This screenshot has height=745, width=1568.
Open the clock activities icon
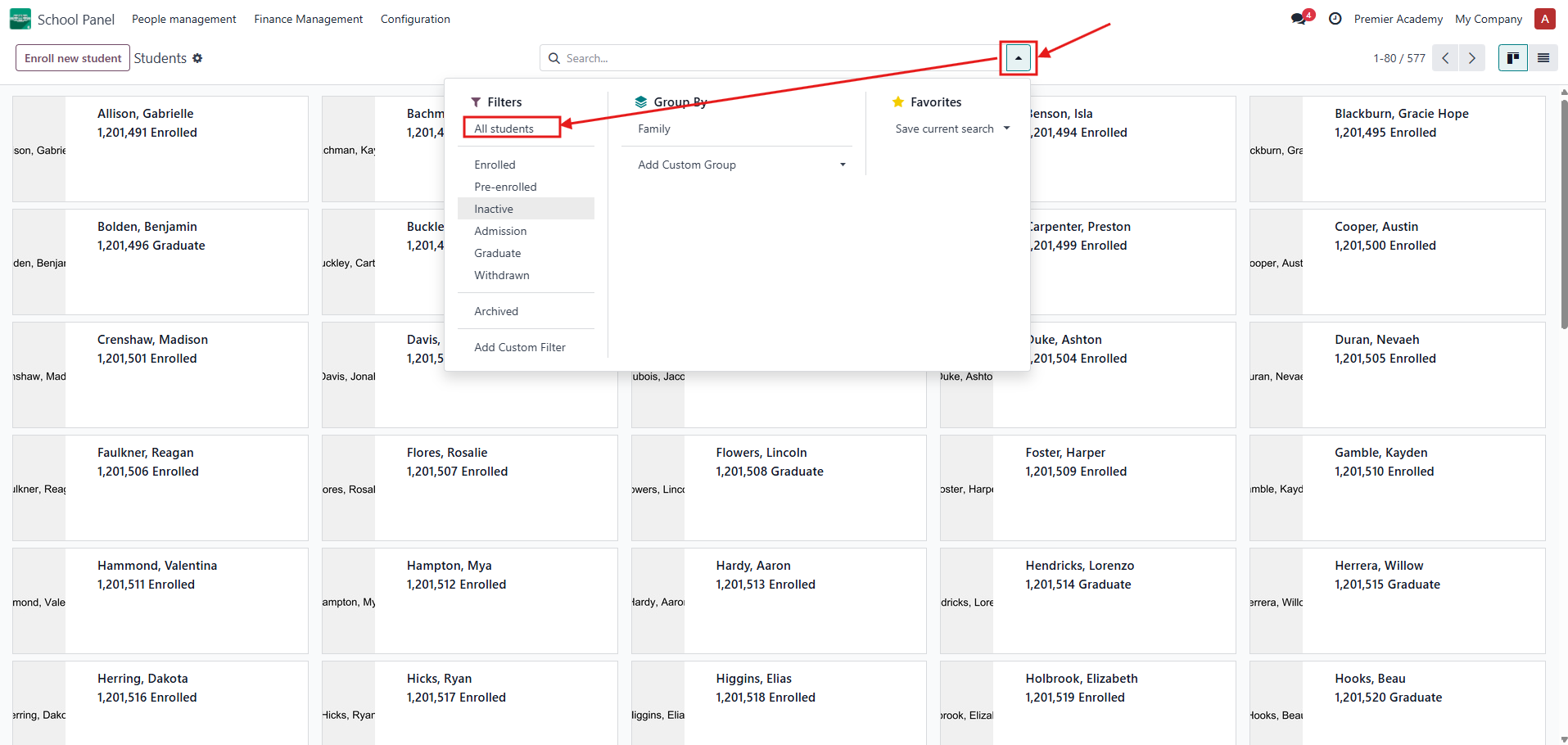coord(1335,19)
